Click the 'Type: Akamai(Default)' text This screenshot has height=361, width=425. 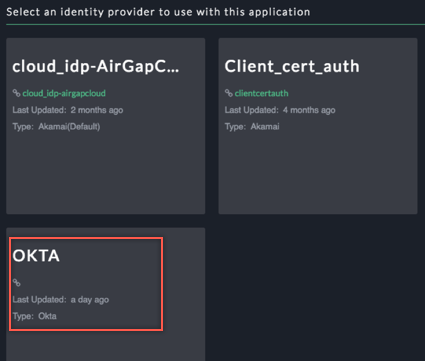tap(56, 127)
